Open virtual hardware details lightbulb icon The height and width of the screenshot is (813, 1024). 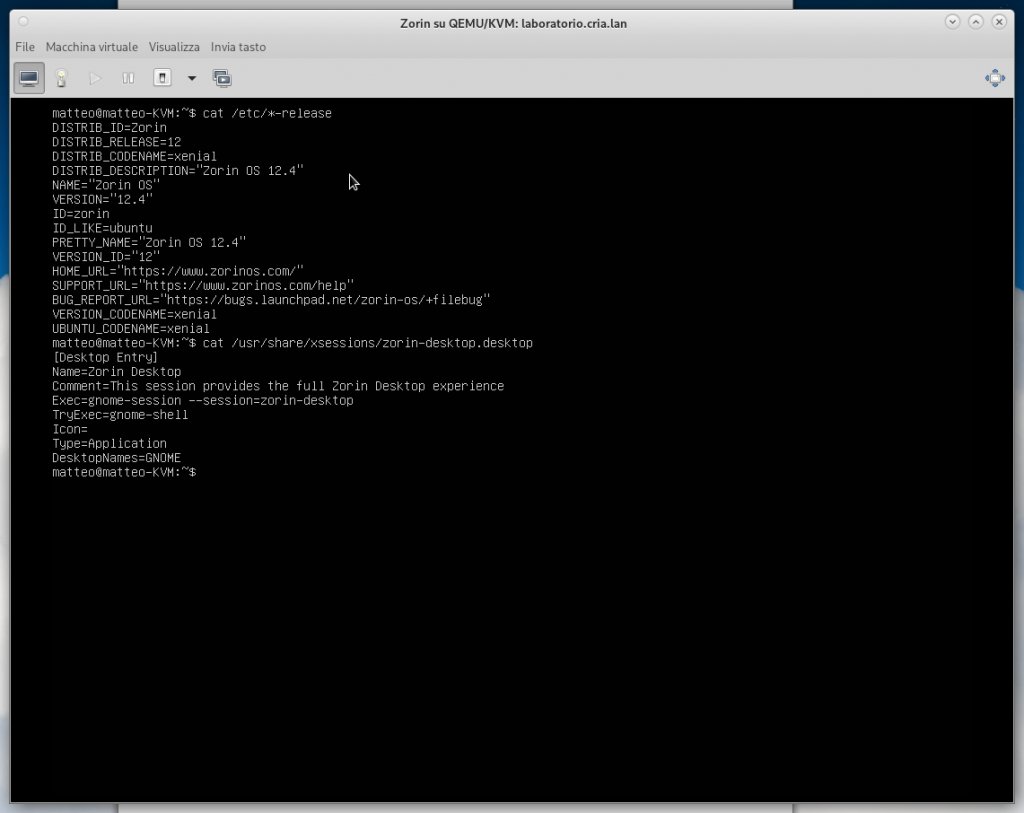[61, 78]
